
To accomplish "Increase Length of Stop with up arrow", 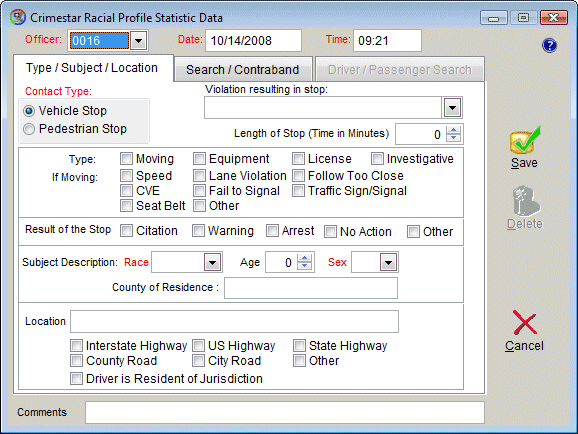I will (453, 130).
